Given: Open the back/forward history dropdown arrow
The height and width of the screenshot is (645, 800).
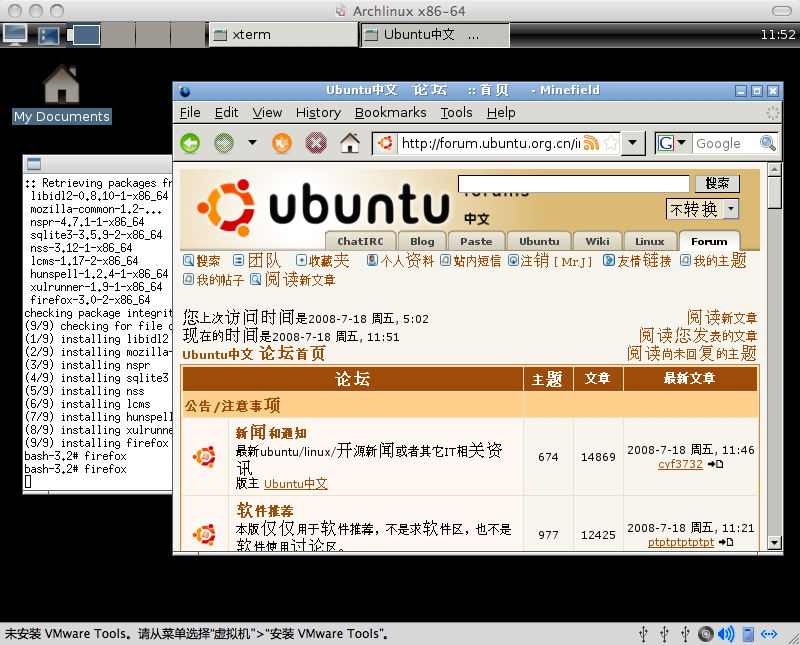Looking at the screenshot, I should coord(252,142).
